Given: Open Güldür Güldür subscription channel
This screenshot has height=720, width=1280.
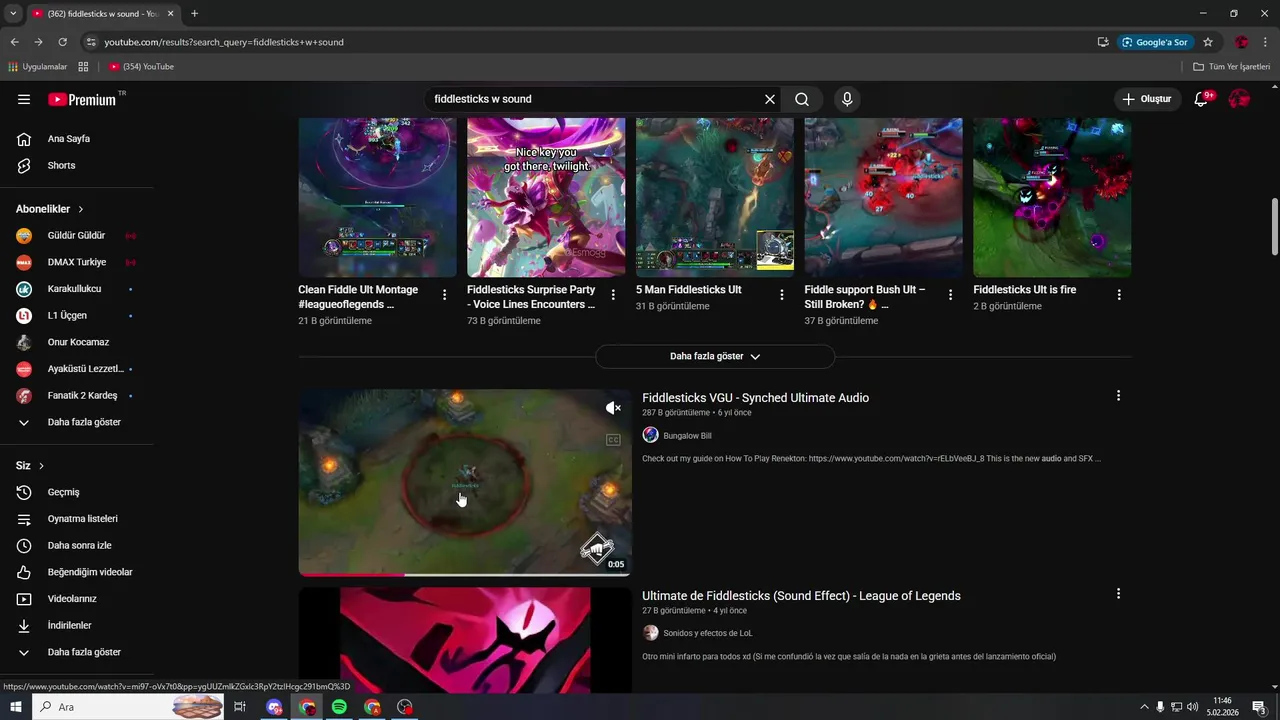Looking at the screenshot, I should (76, 236).
